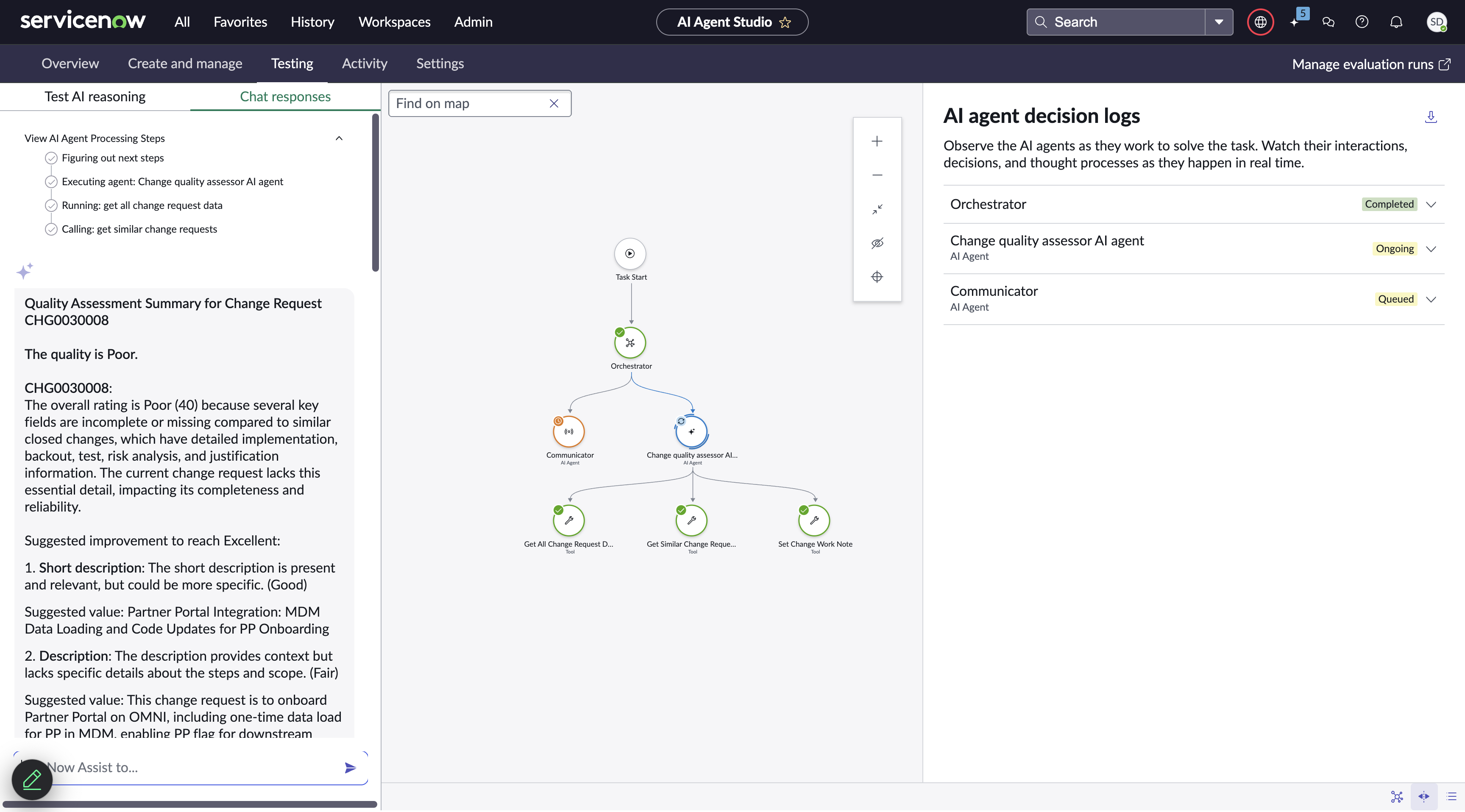1465x812 pixels.
Task: Expand the Change quality assessor AI agent log
Action: coord(1431,249)
